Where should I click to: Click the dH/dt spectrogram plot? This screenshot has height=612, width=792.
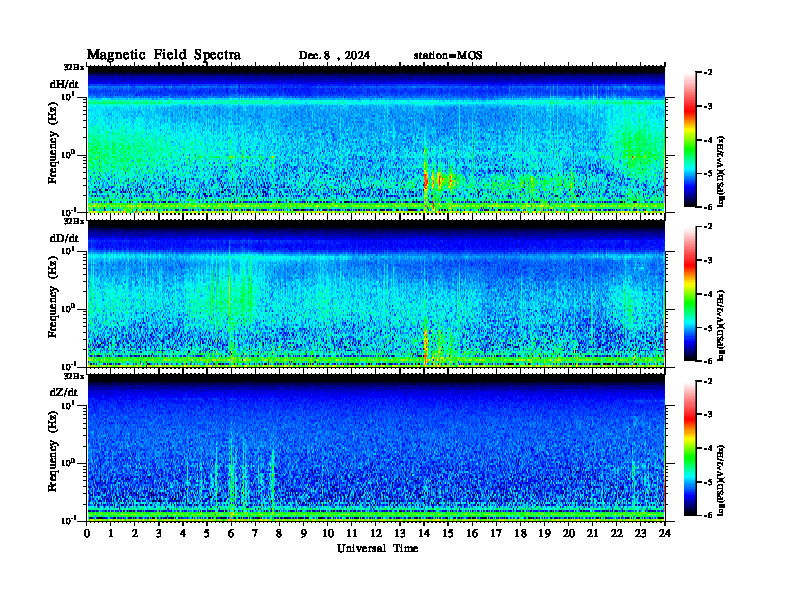(376, 139)
